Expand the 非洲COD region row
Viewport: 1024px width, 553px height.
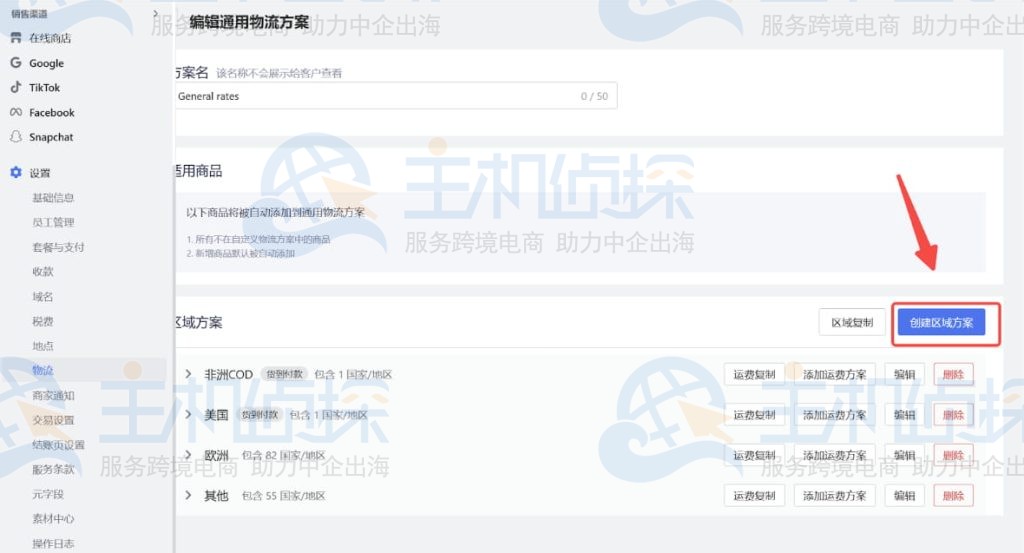(x=188, y=375)
